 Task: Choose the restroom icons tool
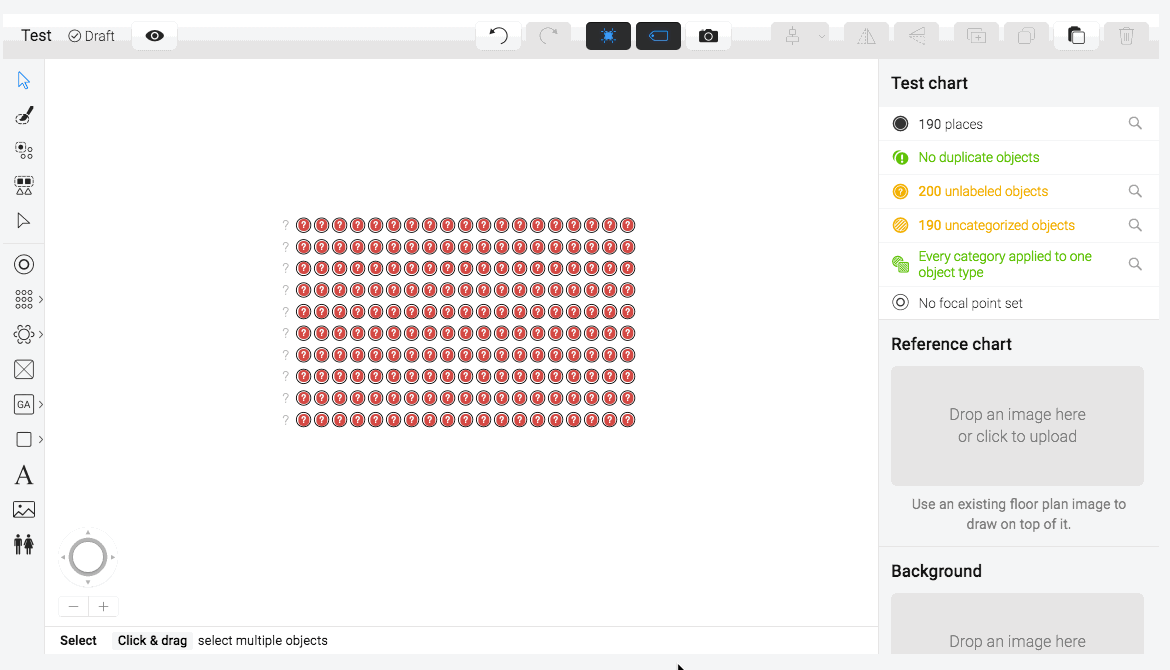pyautogui.click(x=24, y=545)
